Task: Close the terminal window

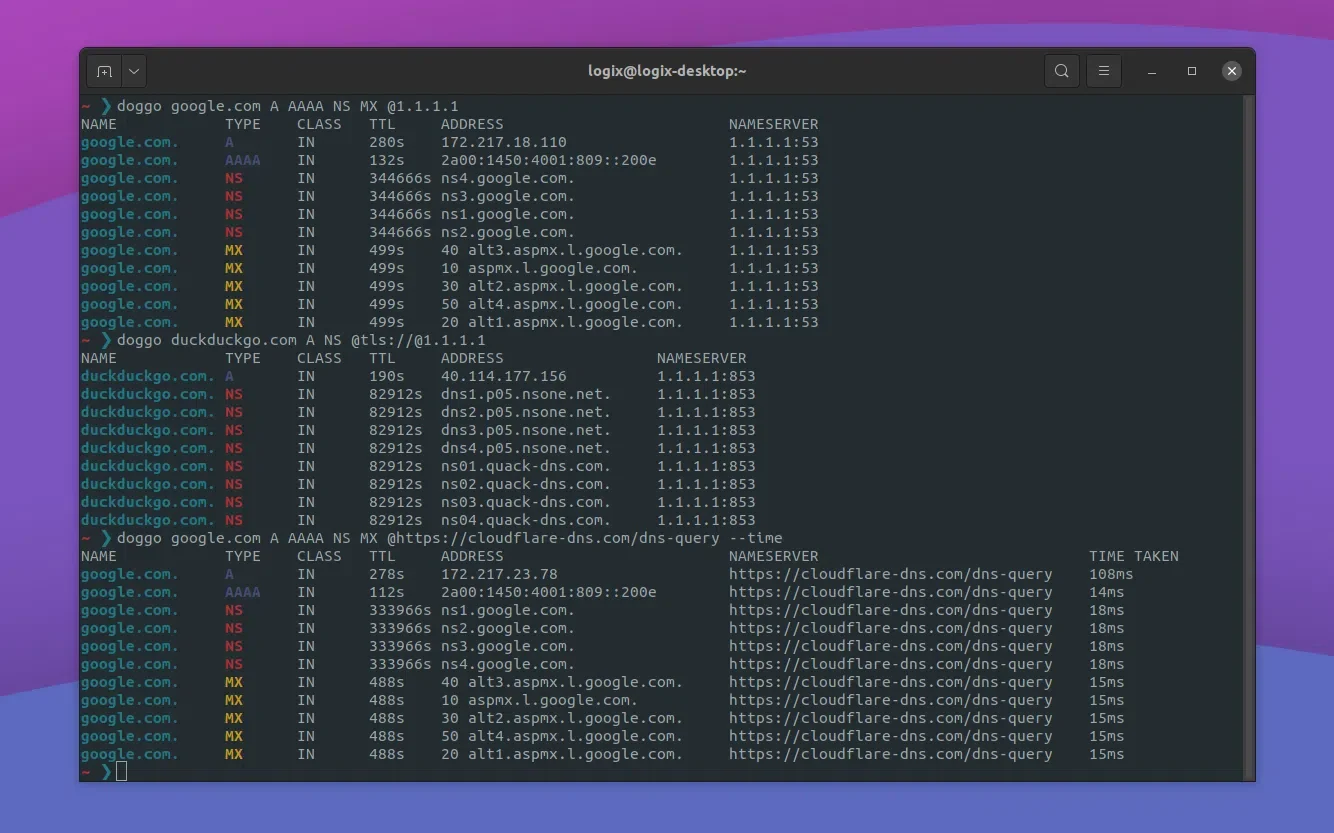Action: [x=1232, y=71]
